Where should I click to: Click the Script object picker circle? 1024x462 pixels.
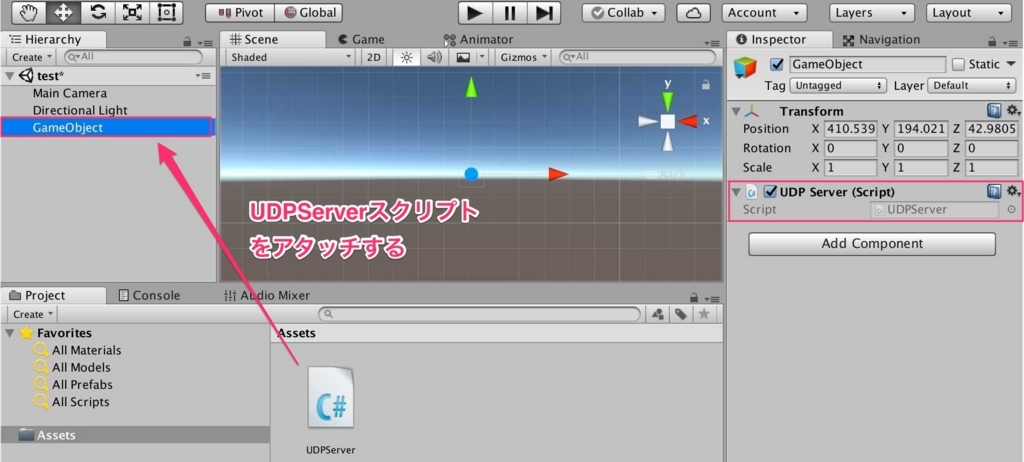coord(1012,210)
